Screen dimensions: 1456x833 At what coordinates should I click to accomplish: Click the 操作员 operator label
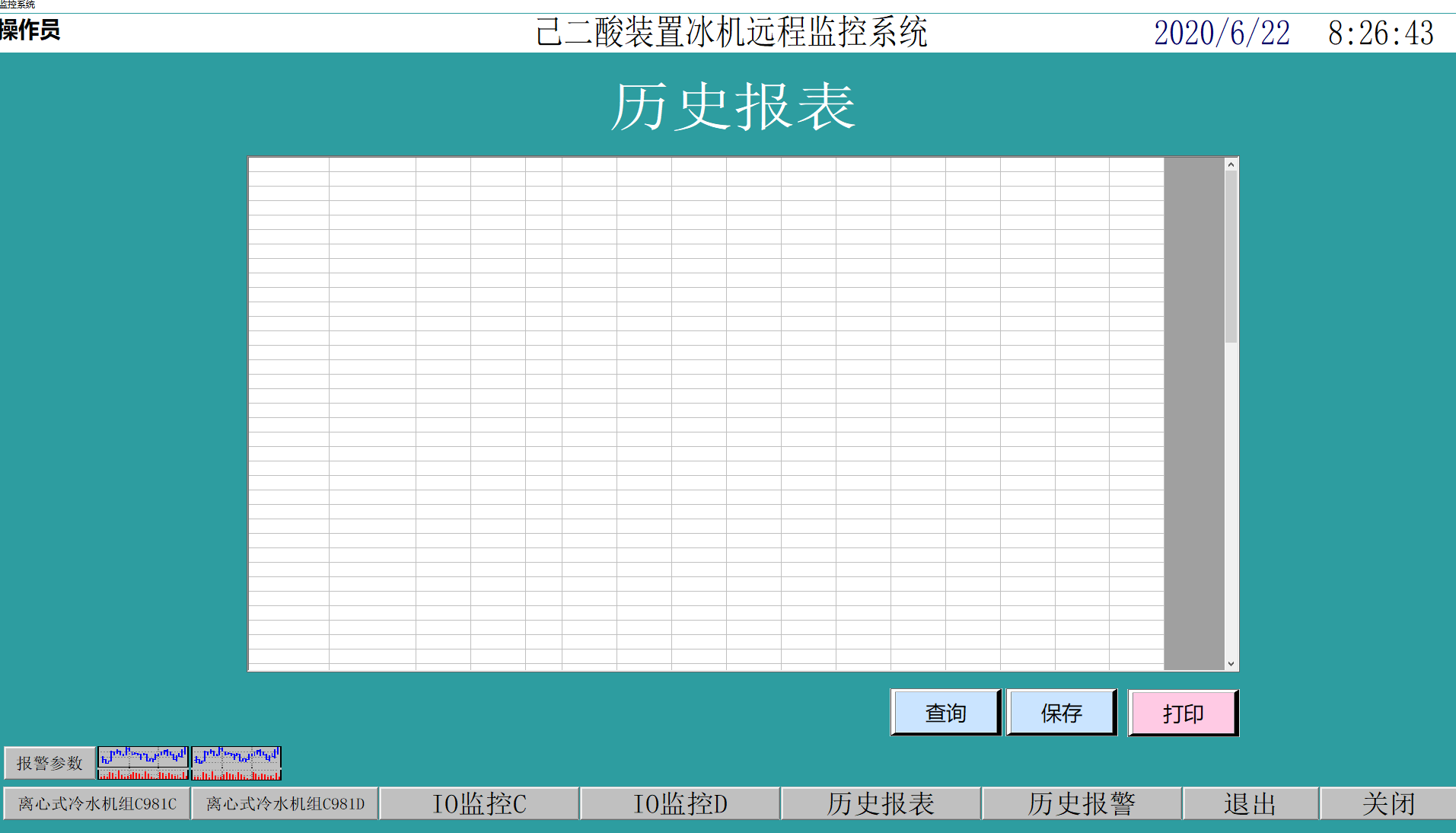(30, 30)
